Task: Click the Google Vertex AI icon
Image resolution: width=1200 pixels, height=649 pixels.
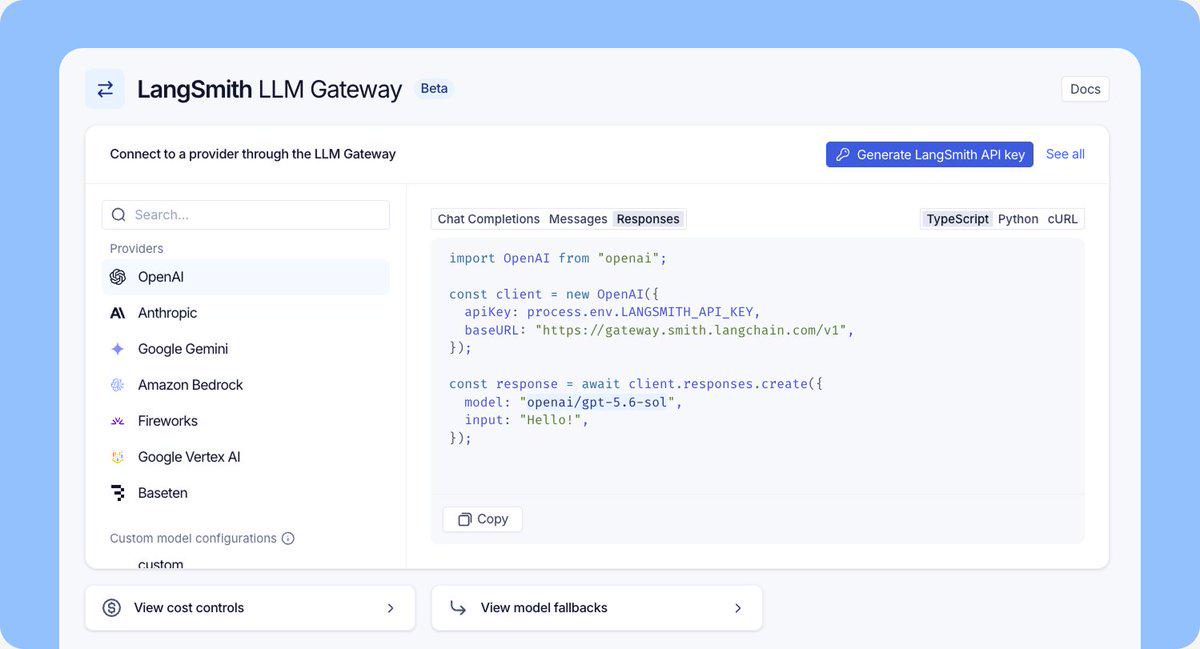Action: click(118, 457)
